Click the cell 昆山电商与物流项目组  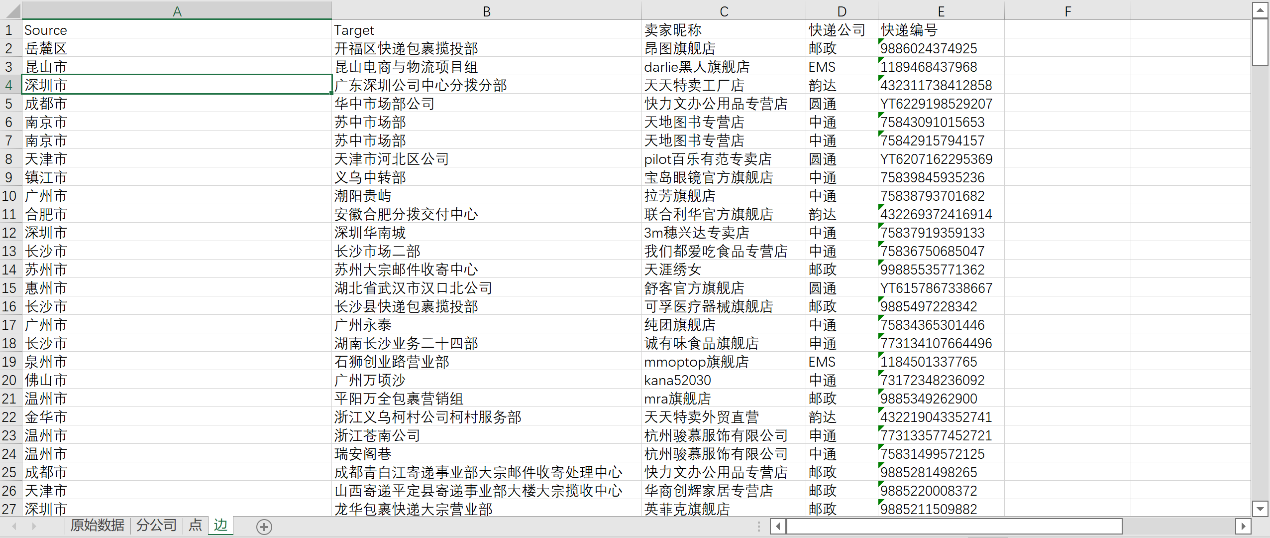pos(487,67)
